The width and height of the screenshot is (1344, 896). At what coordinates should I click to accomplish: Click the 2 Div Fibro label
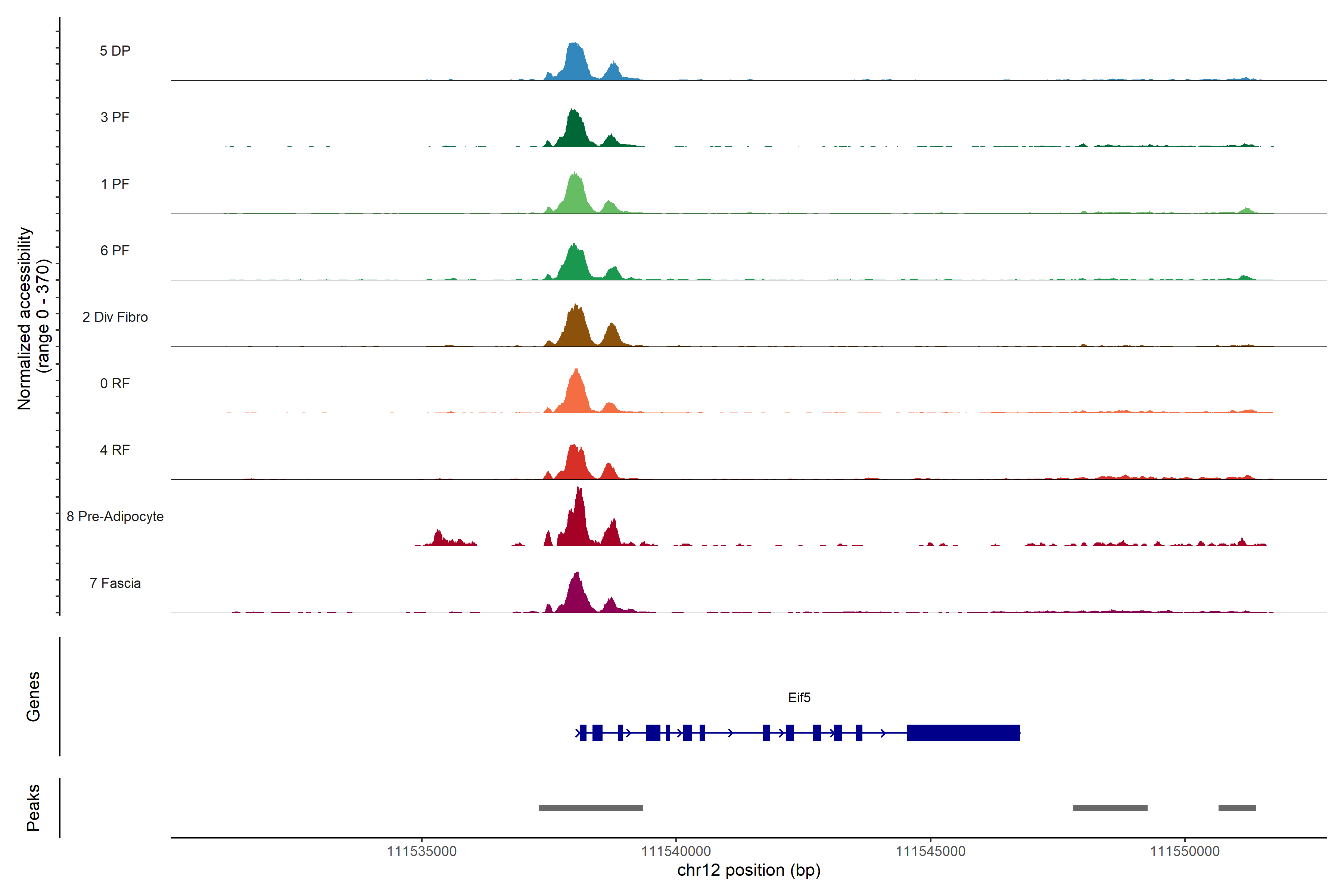pyautogui.click(x=115, y=317)
